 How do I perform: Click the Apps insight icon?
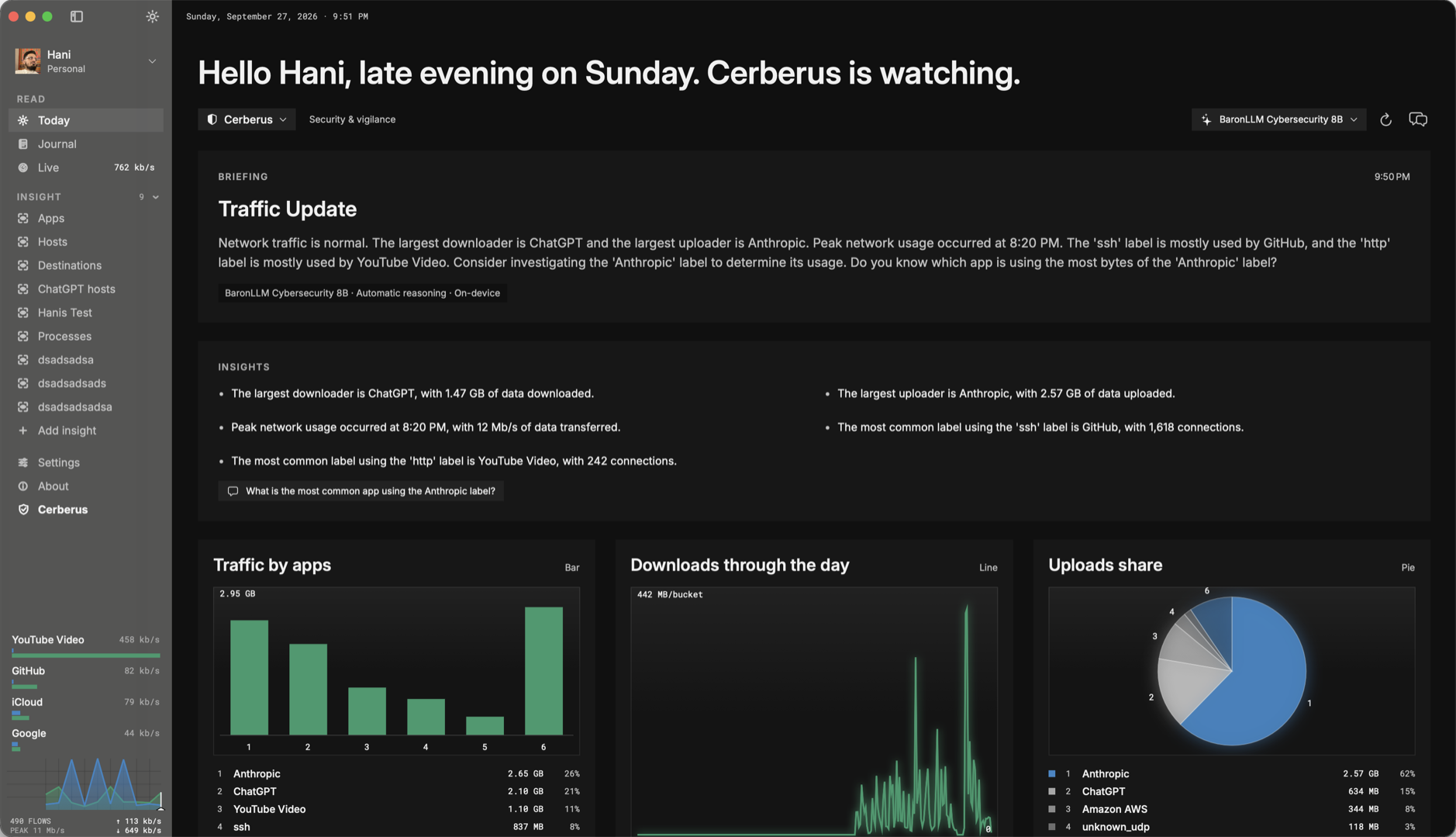pos(23,219)
